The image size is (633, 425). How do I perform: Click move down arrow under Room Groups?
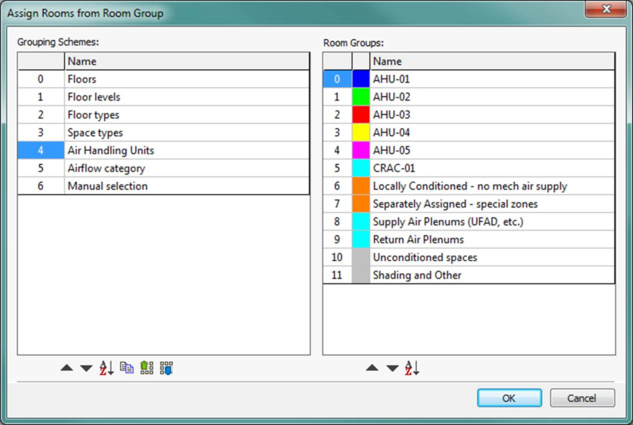coord(392,368)
